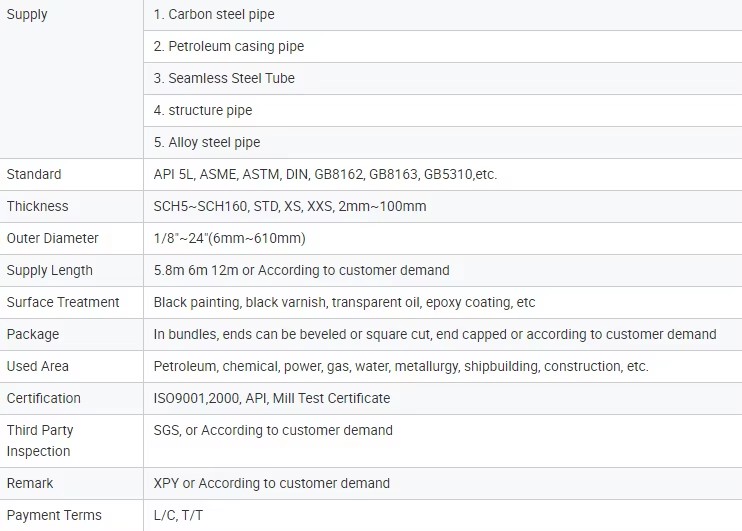This screenshot has width=742, height=531.
Task: Select '3. Seamless Steel Tube' row
Action: (443, 79)
